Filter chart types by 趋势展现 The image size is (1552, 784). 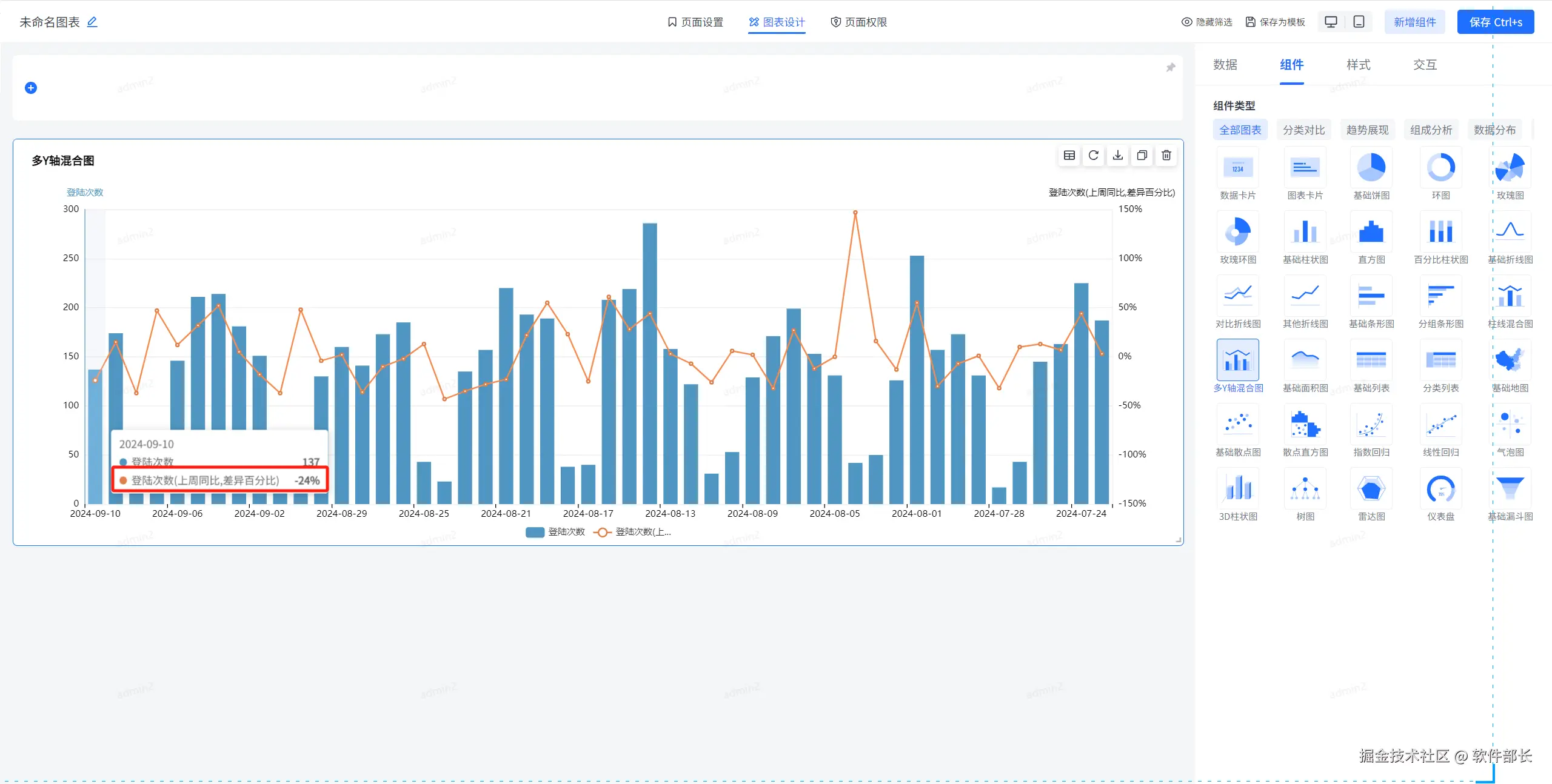tap(1367, 130)
